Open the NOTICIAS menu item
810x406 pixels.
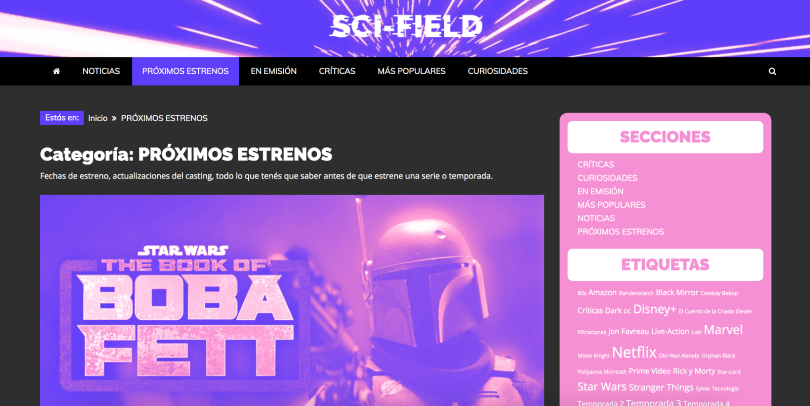(x=101, y=71)
